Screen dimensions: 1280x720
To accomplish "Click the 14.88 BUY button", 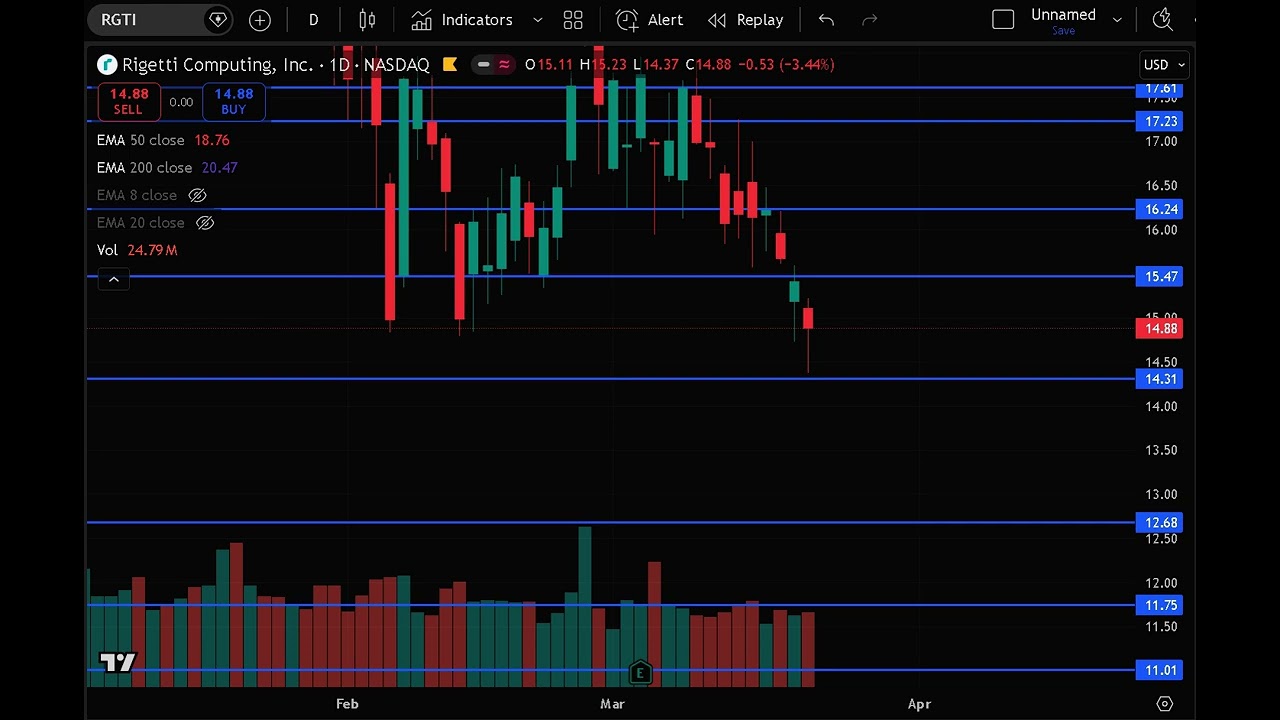I will coord(234,101).
